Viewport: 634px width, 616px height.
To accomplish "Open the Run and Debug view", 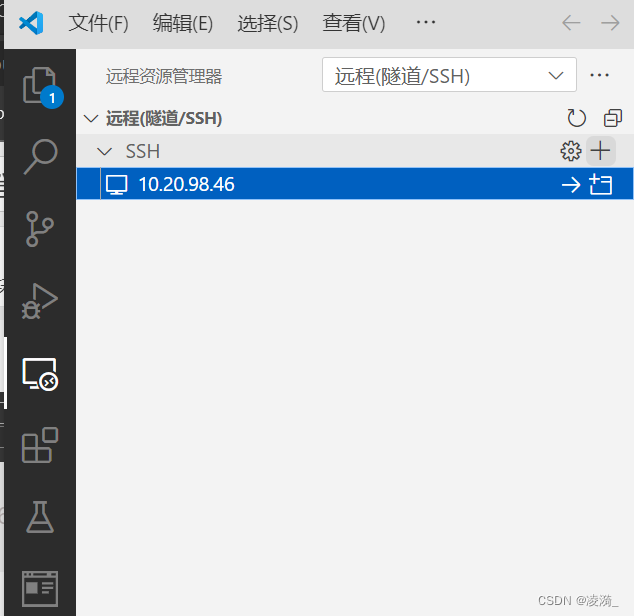I will point(40,301).
